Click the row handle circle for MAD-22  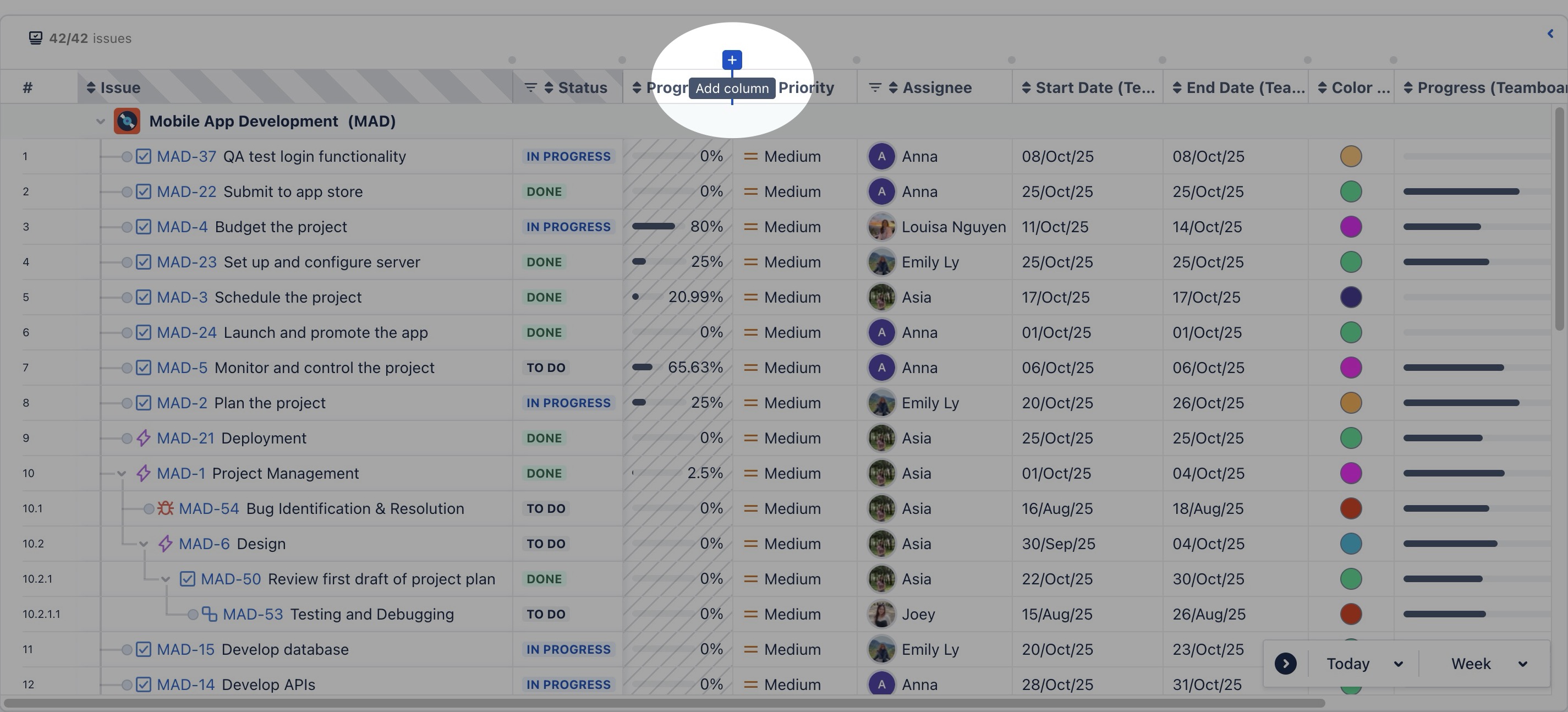[126, 191]
